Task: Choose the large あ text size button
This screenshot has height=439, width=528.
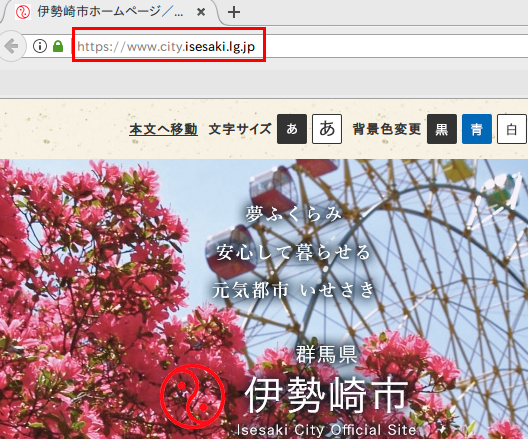Action: point(327,129)
